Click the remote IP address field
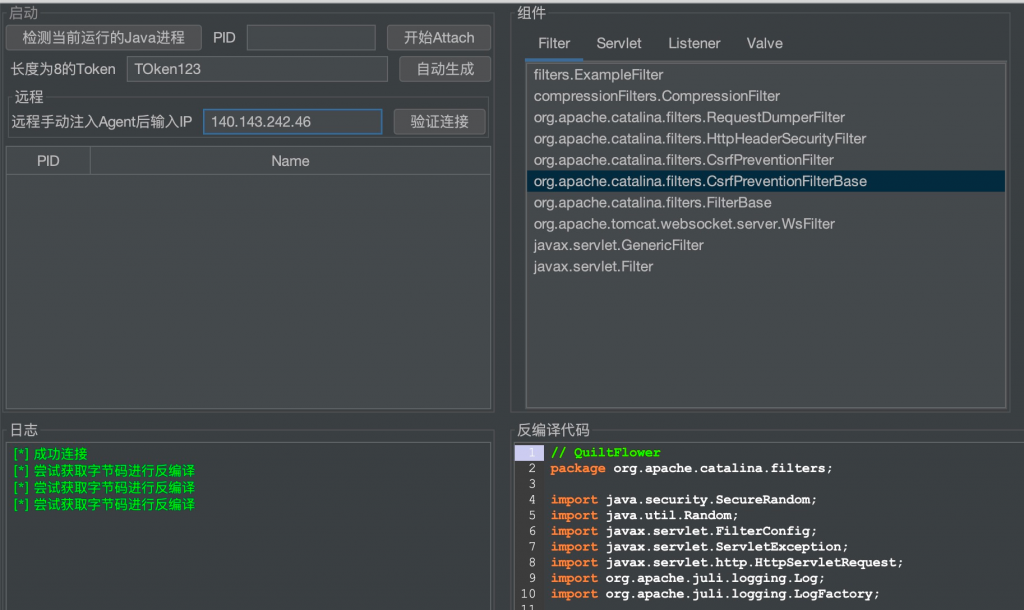Viewport: 1024px width, 610px height. [x=292, y=121]
